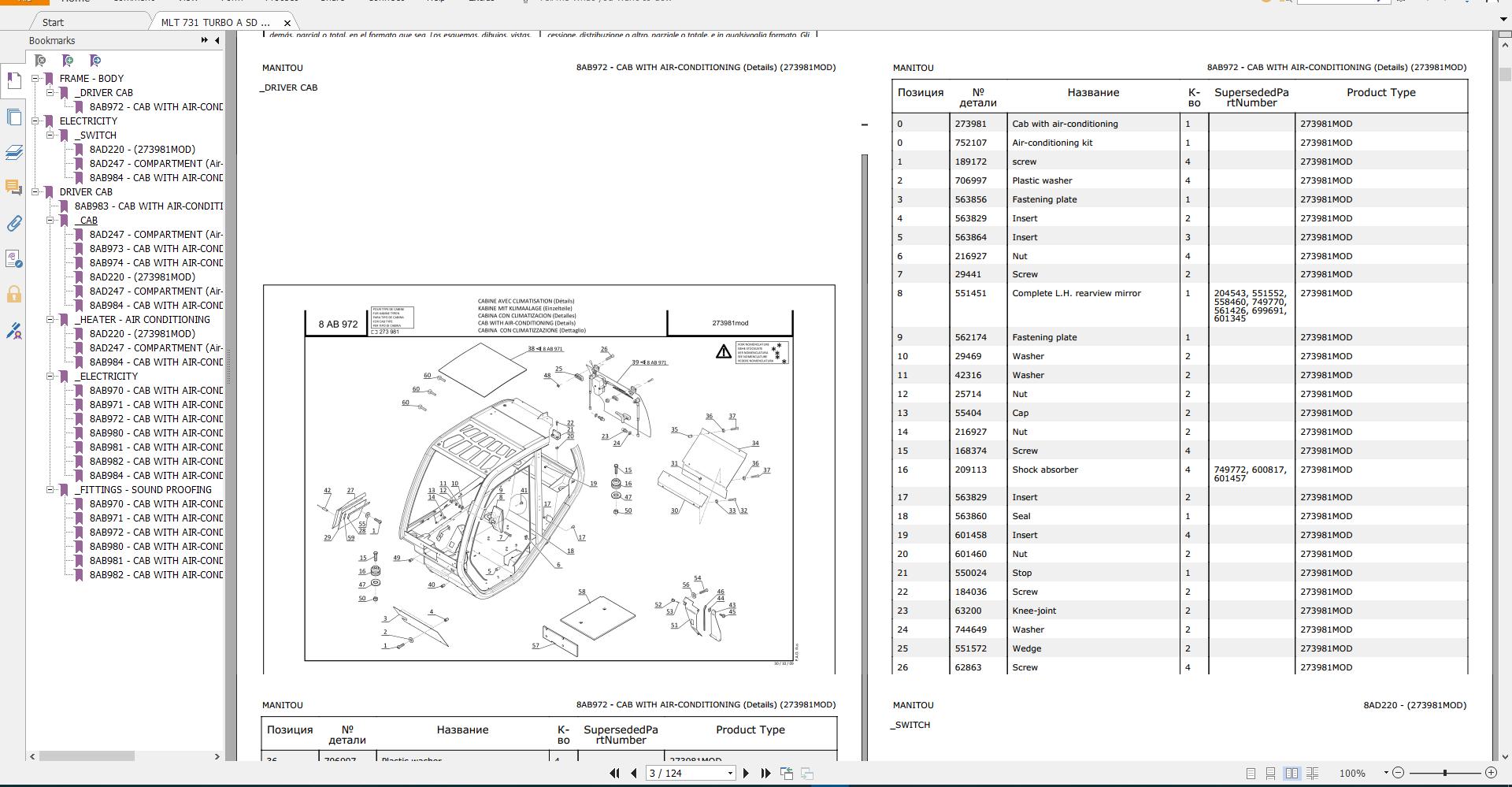Click the zoom out minus button
Image resolution: width=1512 pixels, height=787 pixels.
(1399, 774)
